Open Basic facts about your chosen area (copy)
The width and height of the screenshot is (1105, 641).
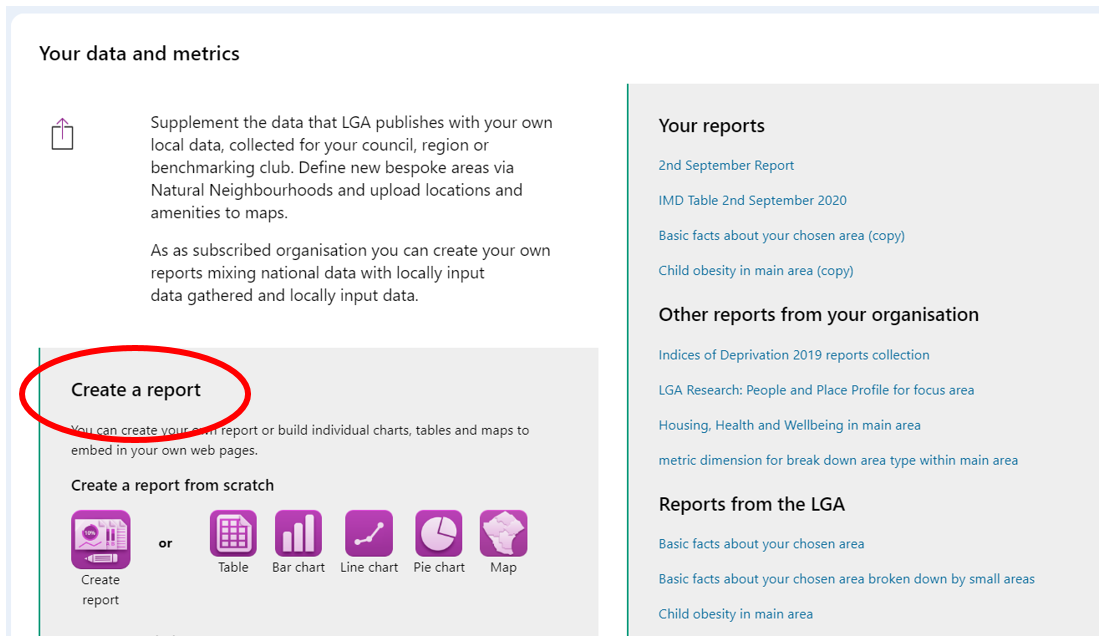782,235
